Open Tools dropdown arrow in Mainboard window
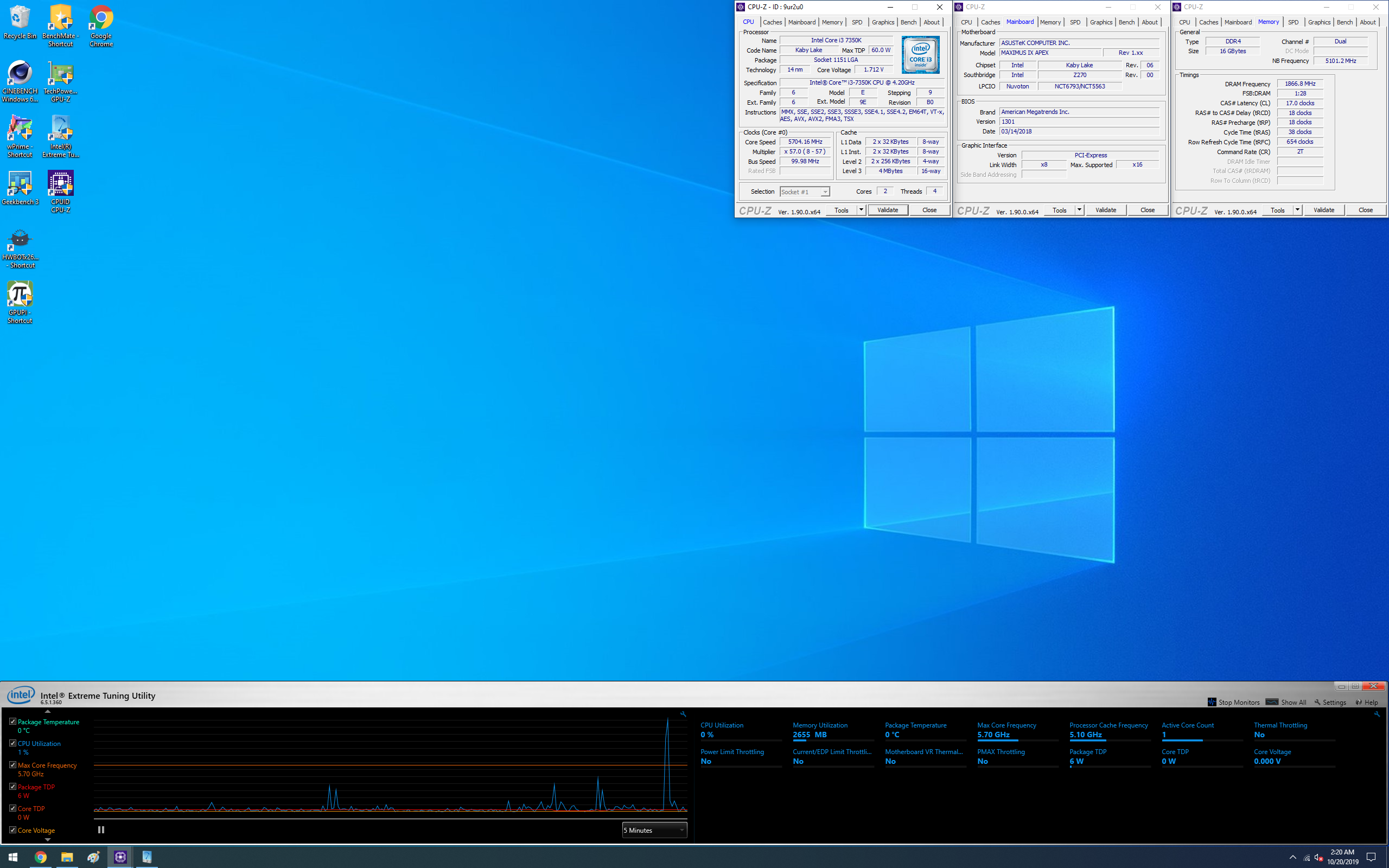1389x868 pixels. (1079, 210)
